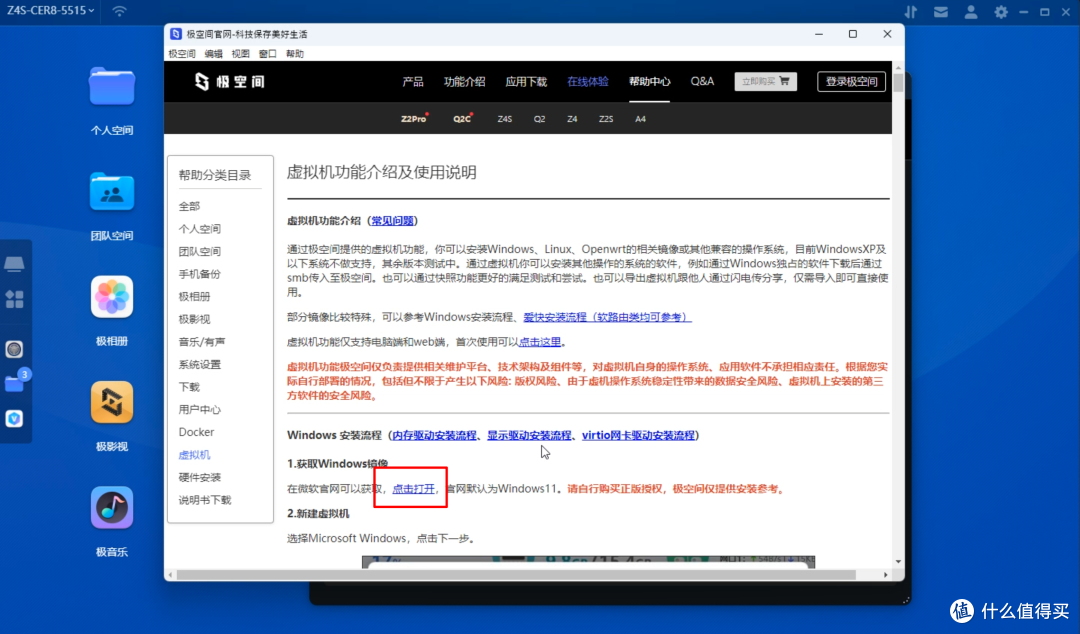
Task: Open the 帮助 menu
Action: point(295,54)
